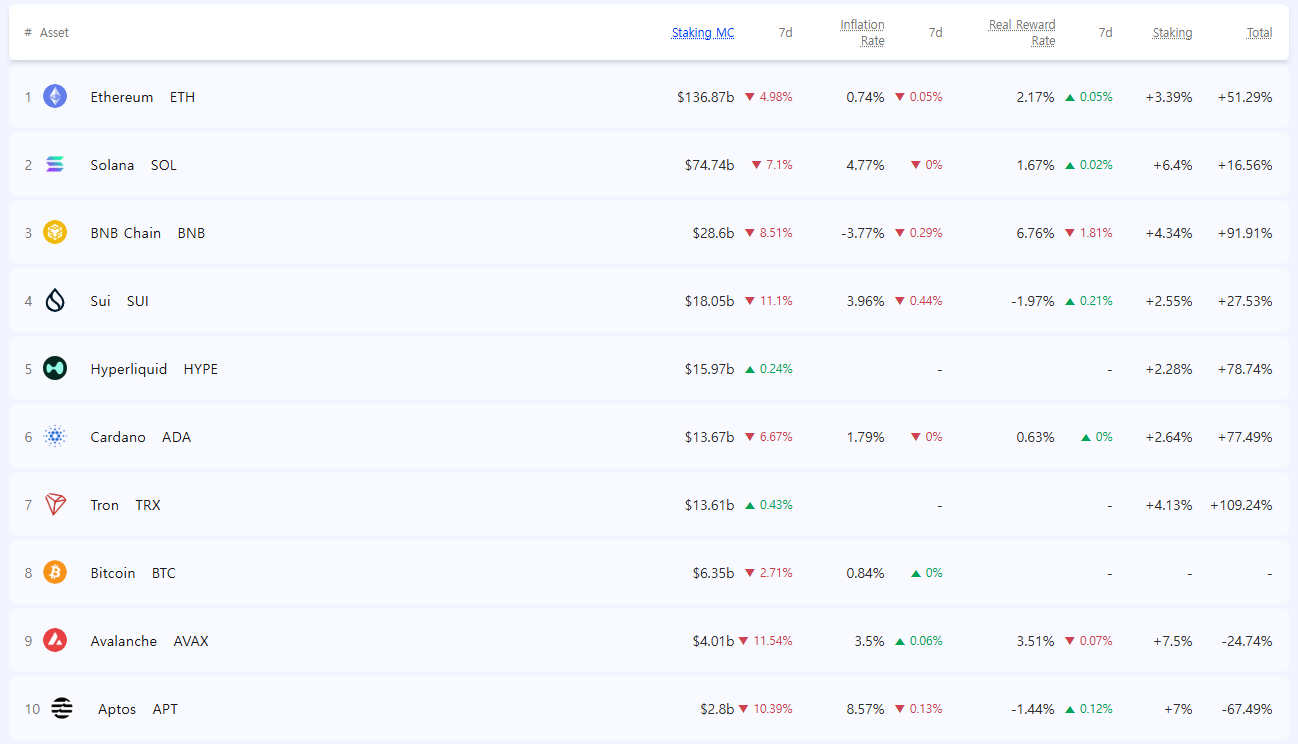The width and height of the screenshot is (1298, 744).
Task: Click the Ethereum logo icon
Action: [55, 97]
